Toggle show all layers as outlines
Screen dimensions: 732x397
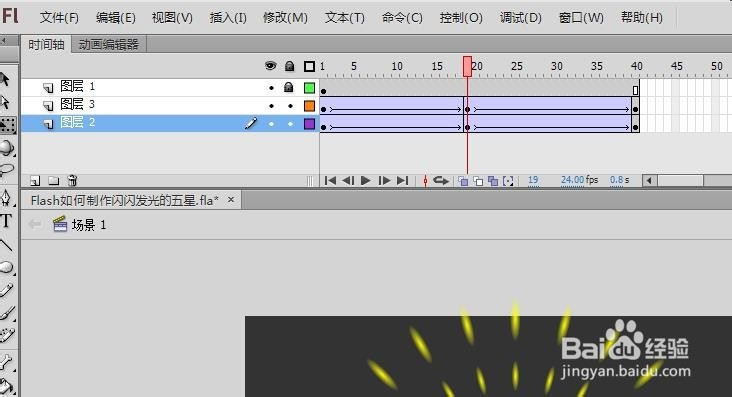309,66
